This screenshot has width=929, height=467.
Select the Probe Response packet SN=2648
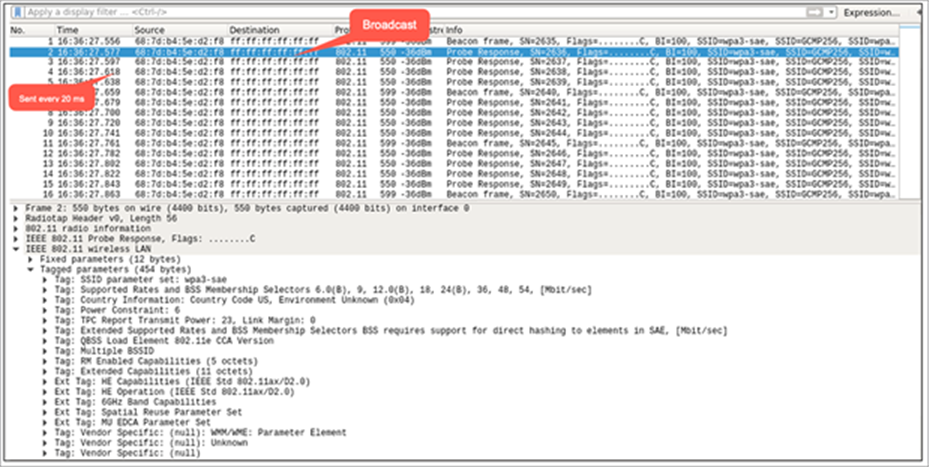click(x=454, y=174)
